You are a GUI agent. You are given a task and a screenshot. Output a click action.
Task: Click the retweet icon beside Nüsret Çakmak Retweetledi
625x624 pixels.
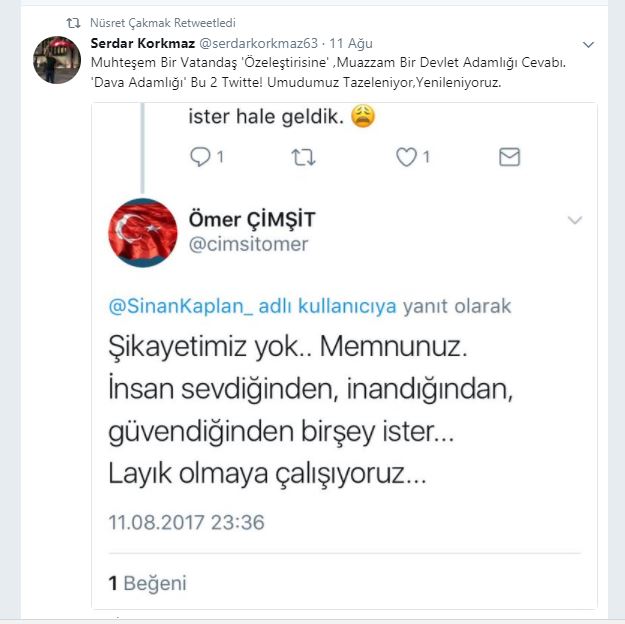(73, 23)
